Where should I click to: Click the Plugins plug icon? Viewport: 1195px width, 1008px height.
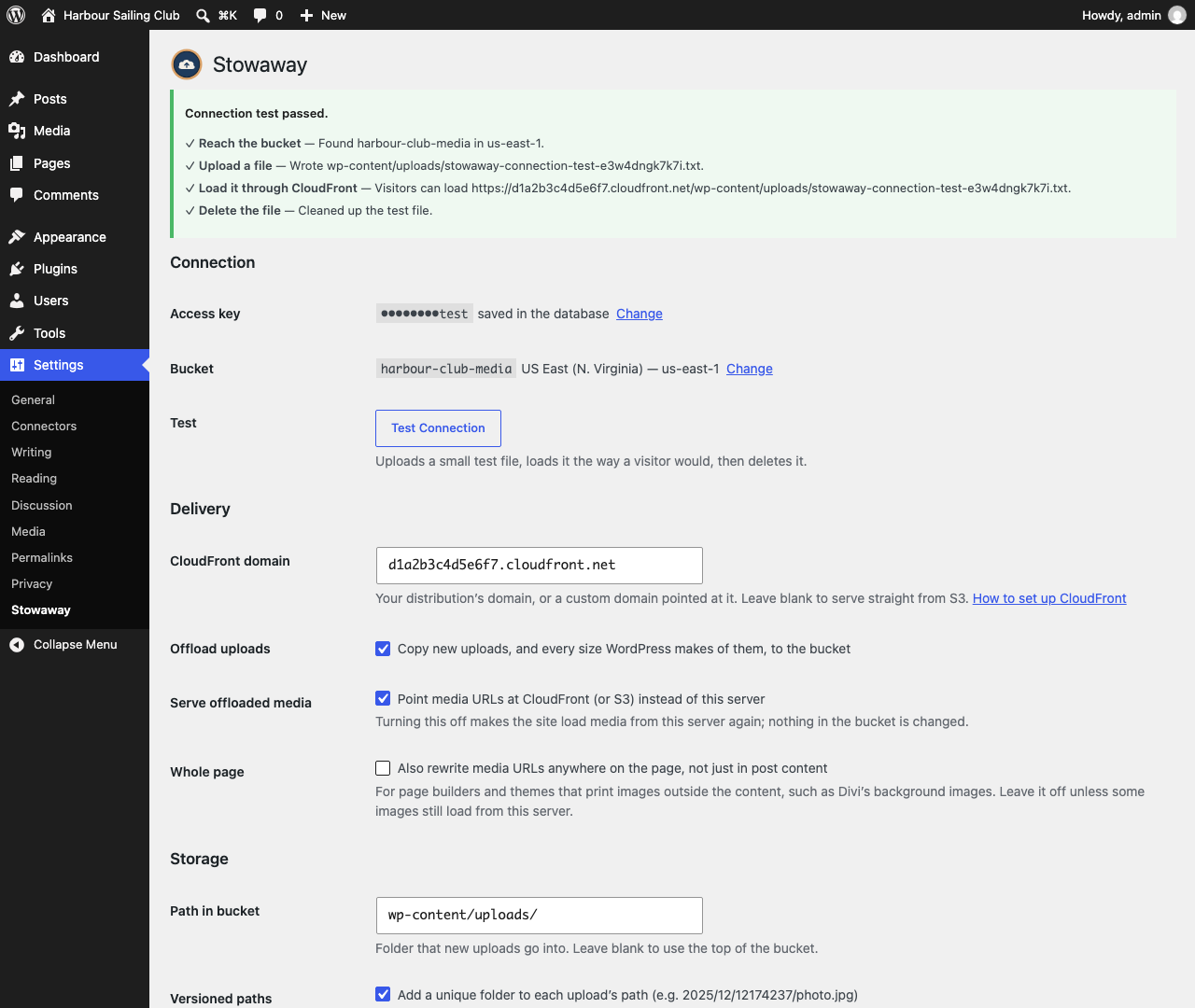(17, 269)
